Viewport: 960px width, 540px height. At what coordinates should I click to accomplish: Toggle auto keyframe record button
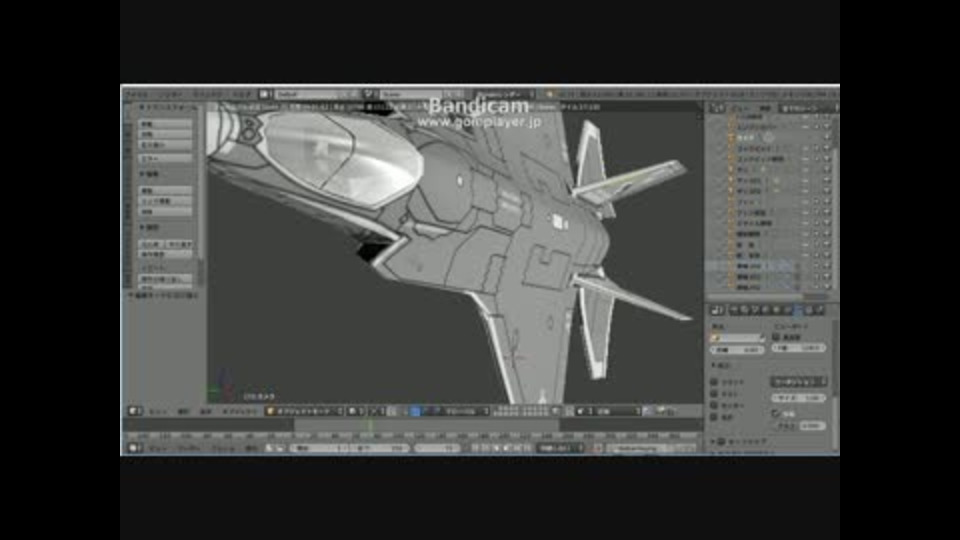[598, 448]
